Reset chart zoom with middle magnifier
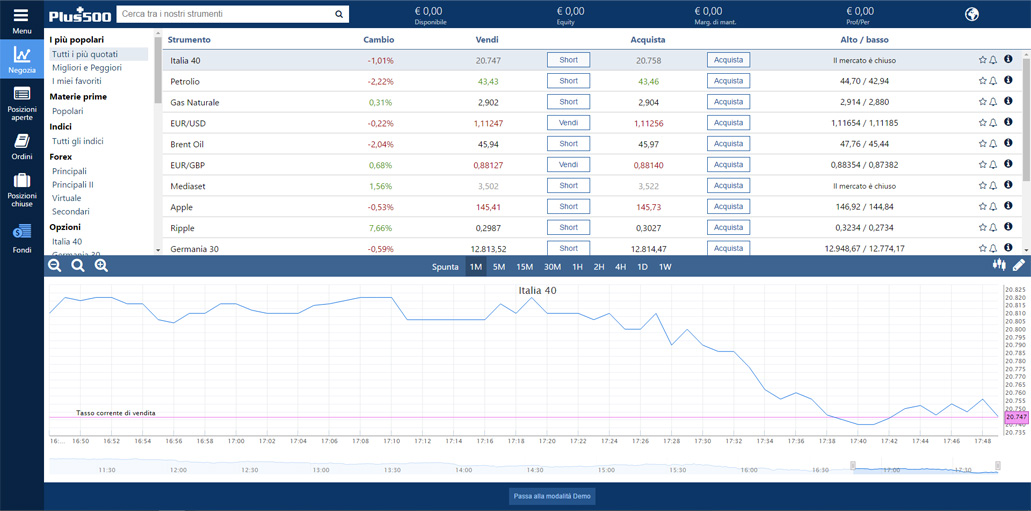Screen dimensions: 1031x511 (x=78, y=266)
